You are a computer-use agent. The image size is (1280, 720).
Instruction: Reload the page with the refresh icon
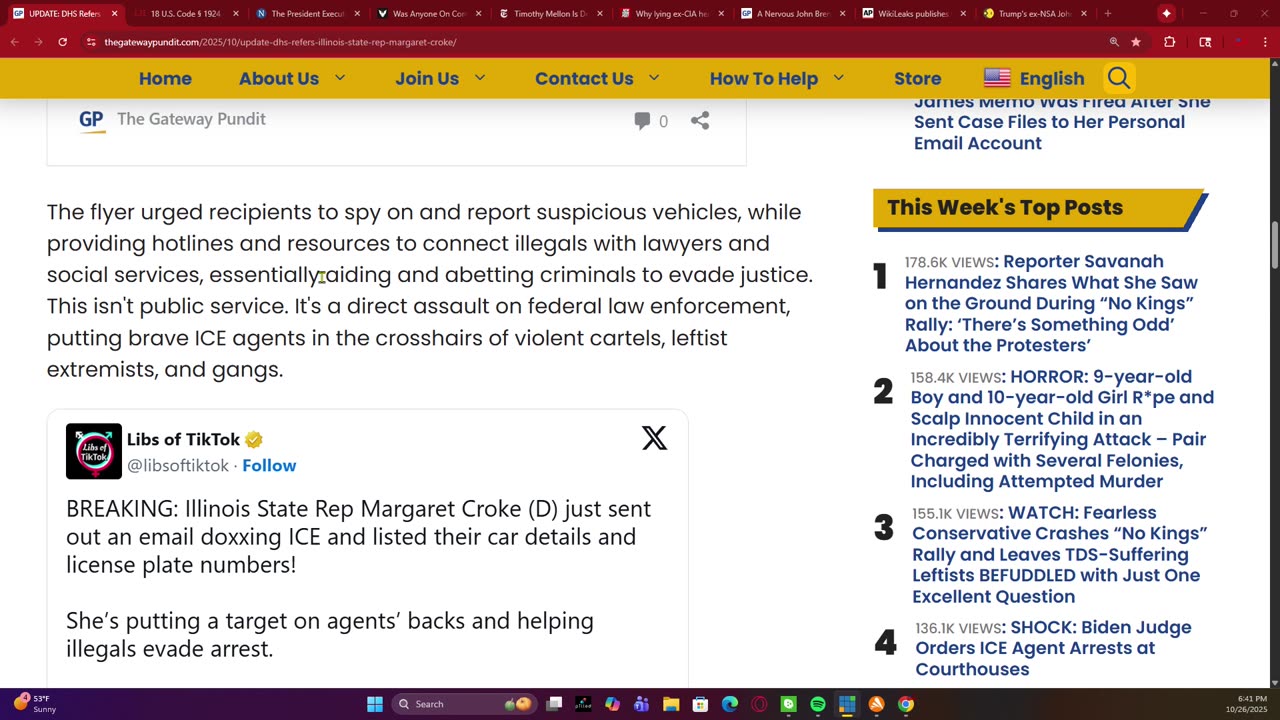(62, 42)
